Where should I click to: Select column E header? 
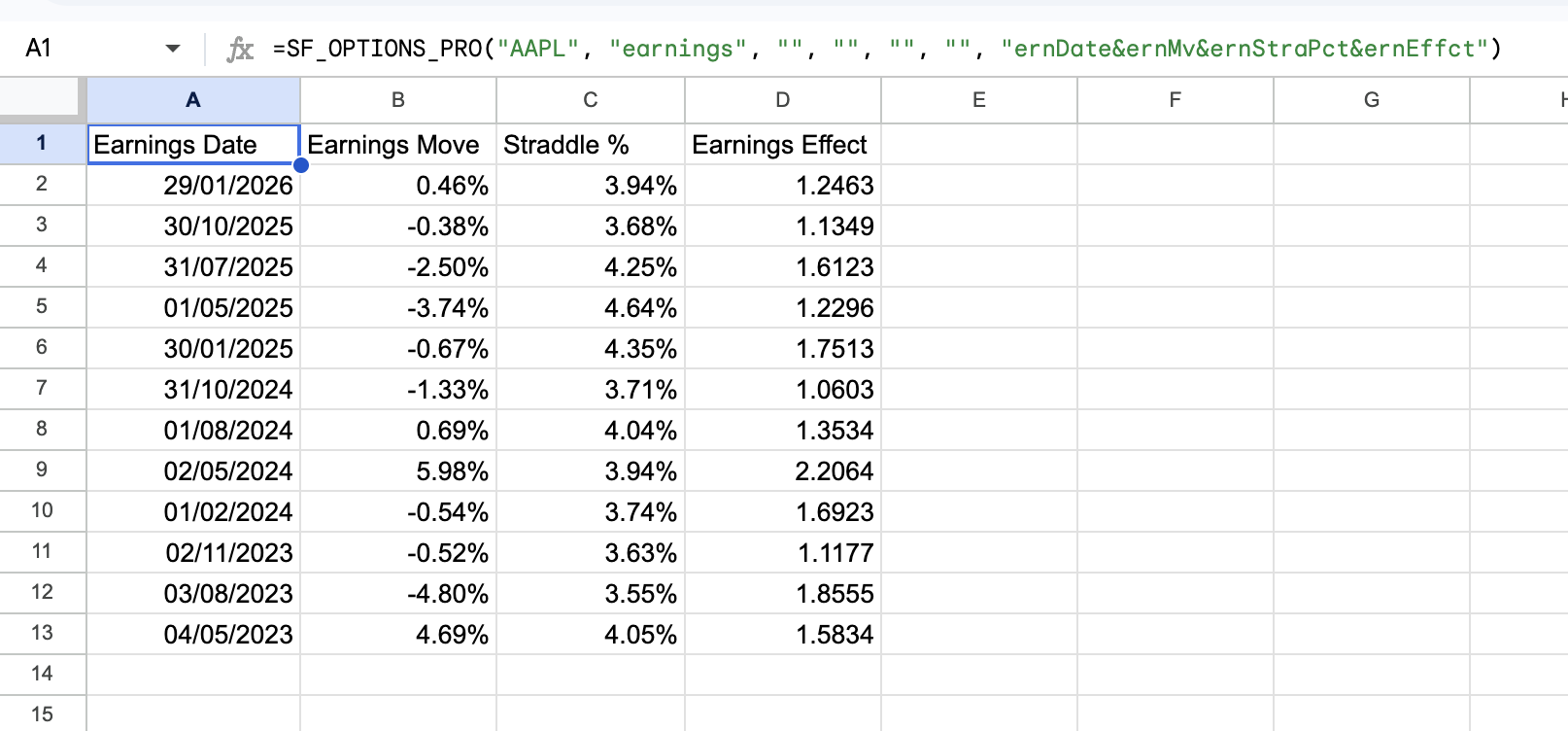(979, 99)
